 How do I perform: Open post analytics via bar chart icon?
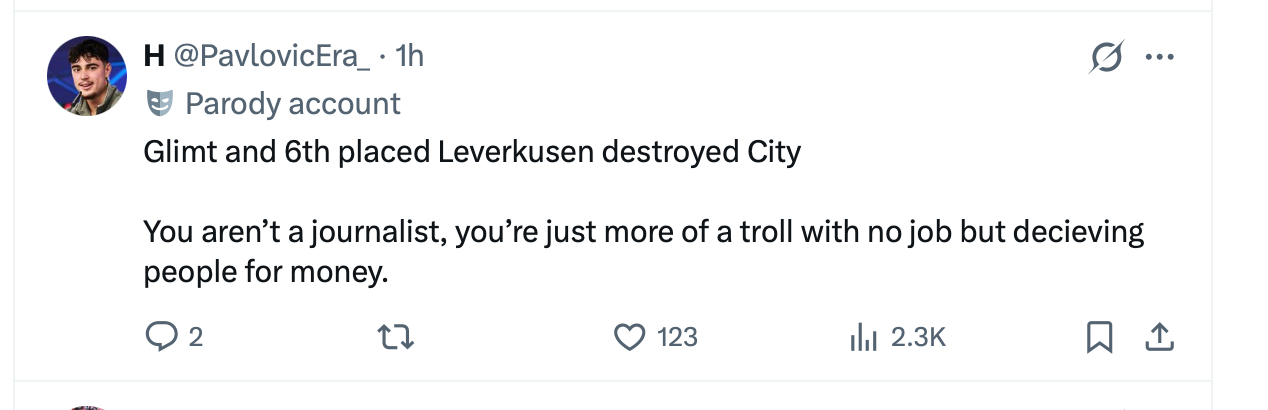pyautogui.click(x=862, y=339)
